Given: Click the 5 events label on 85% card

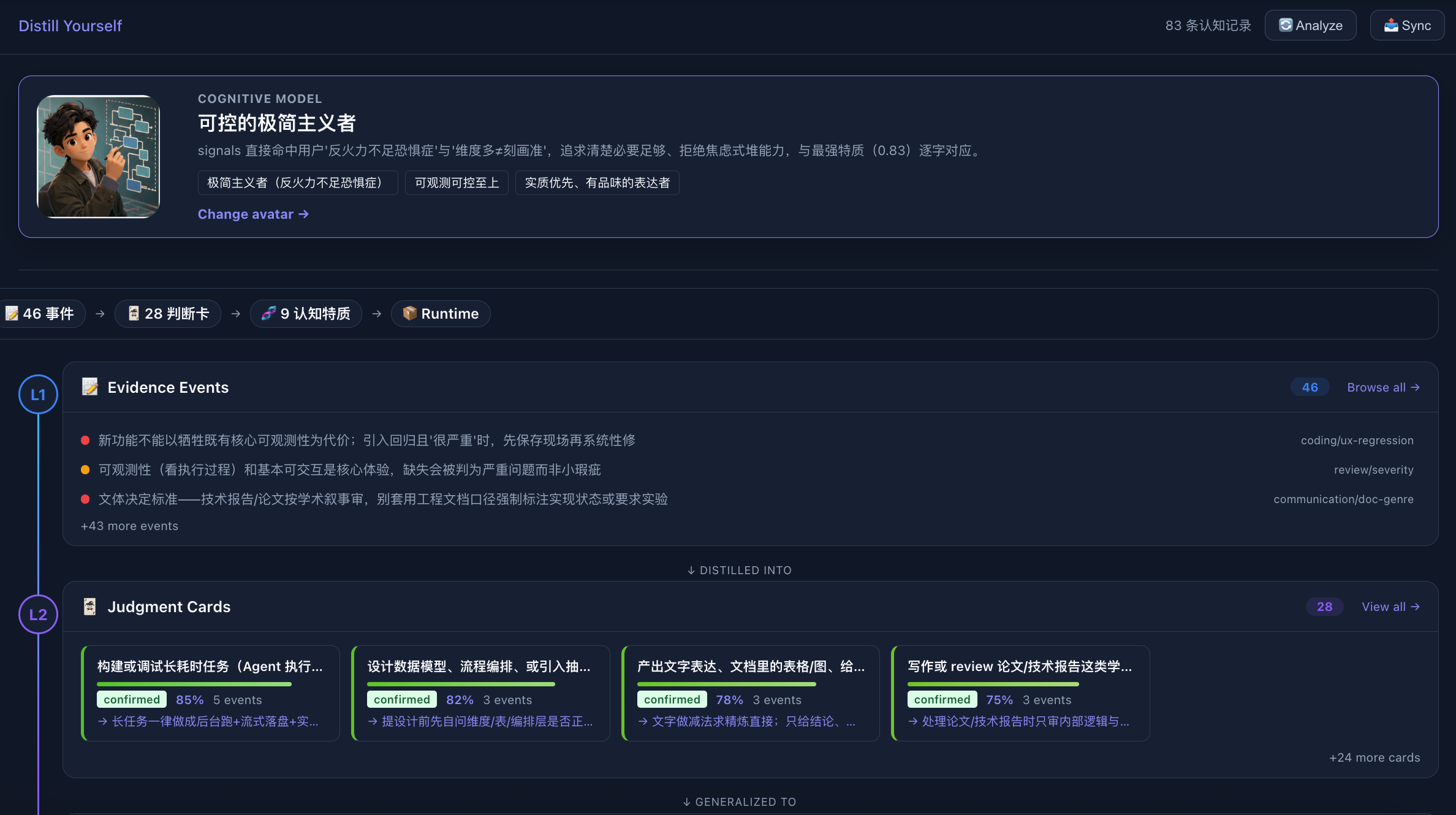Looking at the screenshot, I should [x=238, y=700].
